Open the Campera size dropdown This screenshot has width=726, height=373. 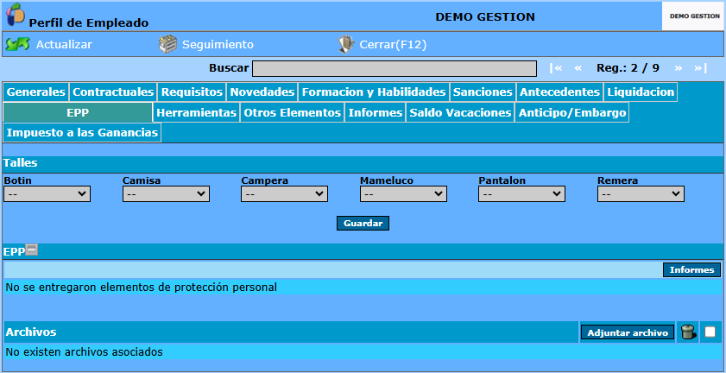pyautogui.click(x=284, y=194)
